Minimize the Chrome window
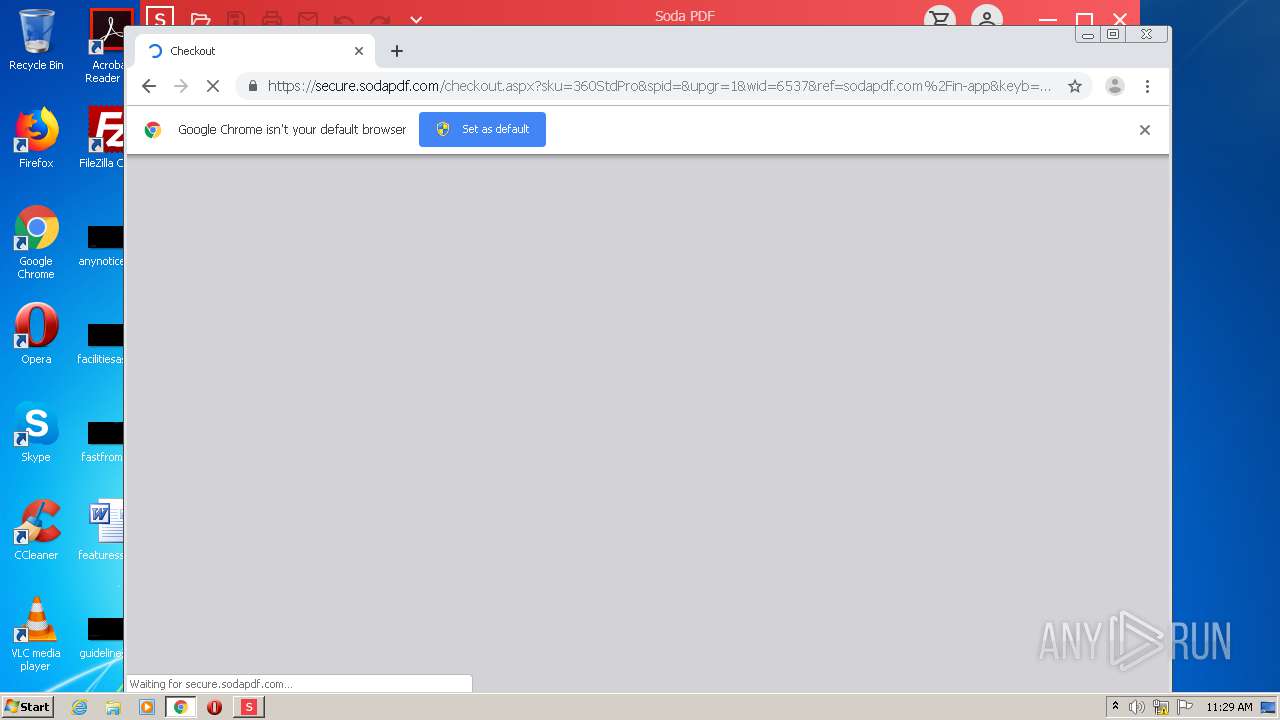Viewport: 1280px width, 720px height. click(x=1088, y=35)
